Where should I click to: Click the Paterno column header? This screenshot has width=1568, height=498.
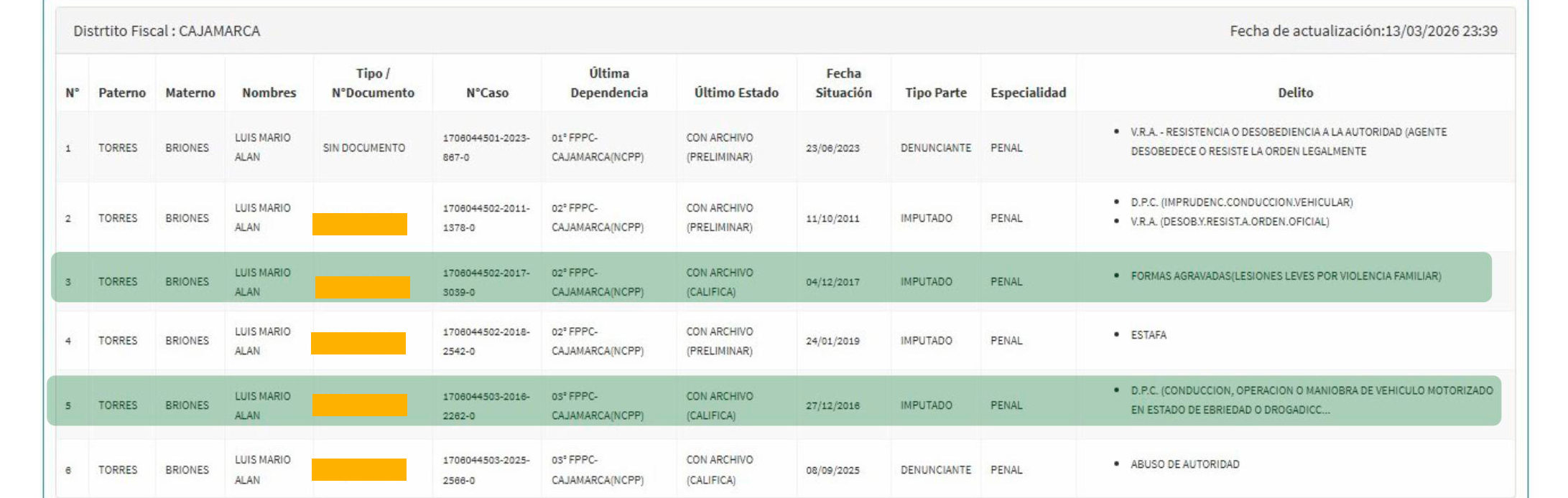tap(121, 93)
